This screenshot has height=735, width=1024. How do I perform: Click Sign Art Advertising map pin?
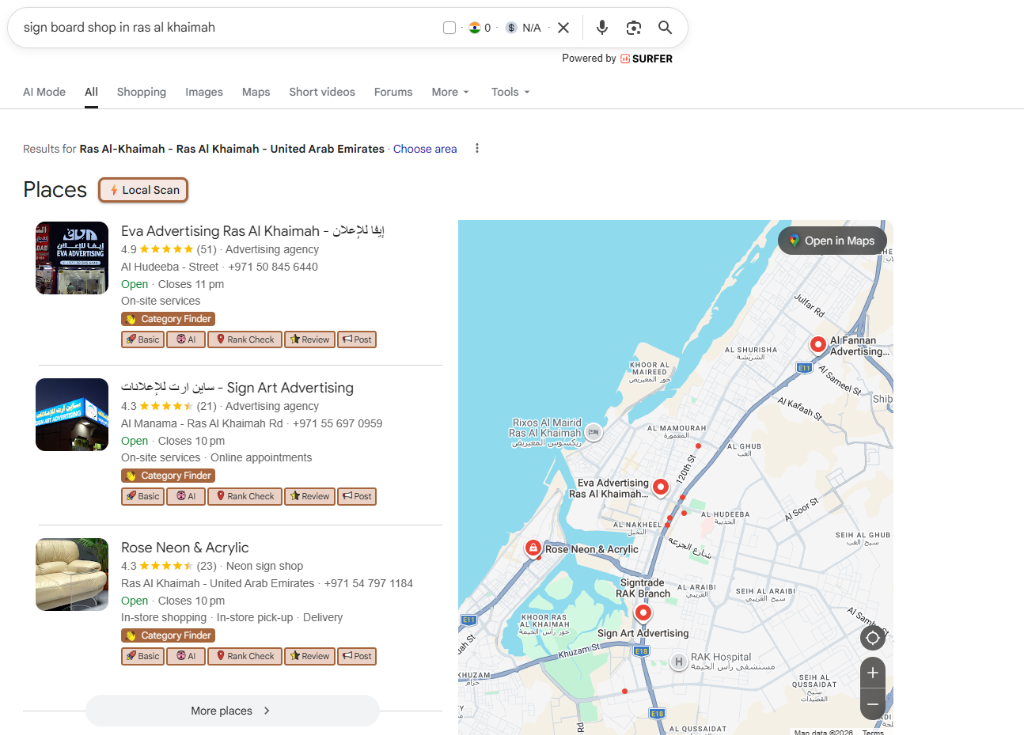[x=643, y=613]
